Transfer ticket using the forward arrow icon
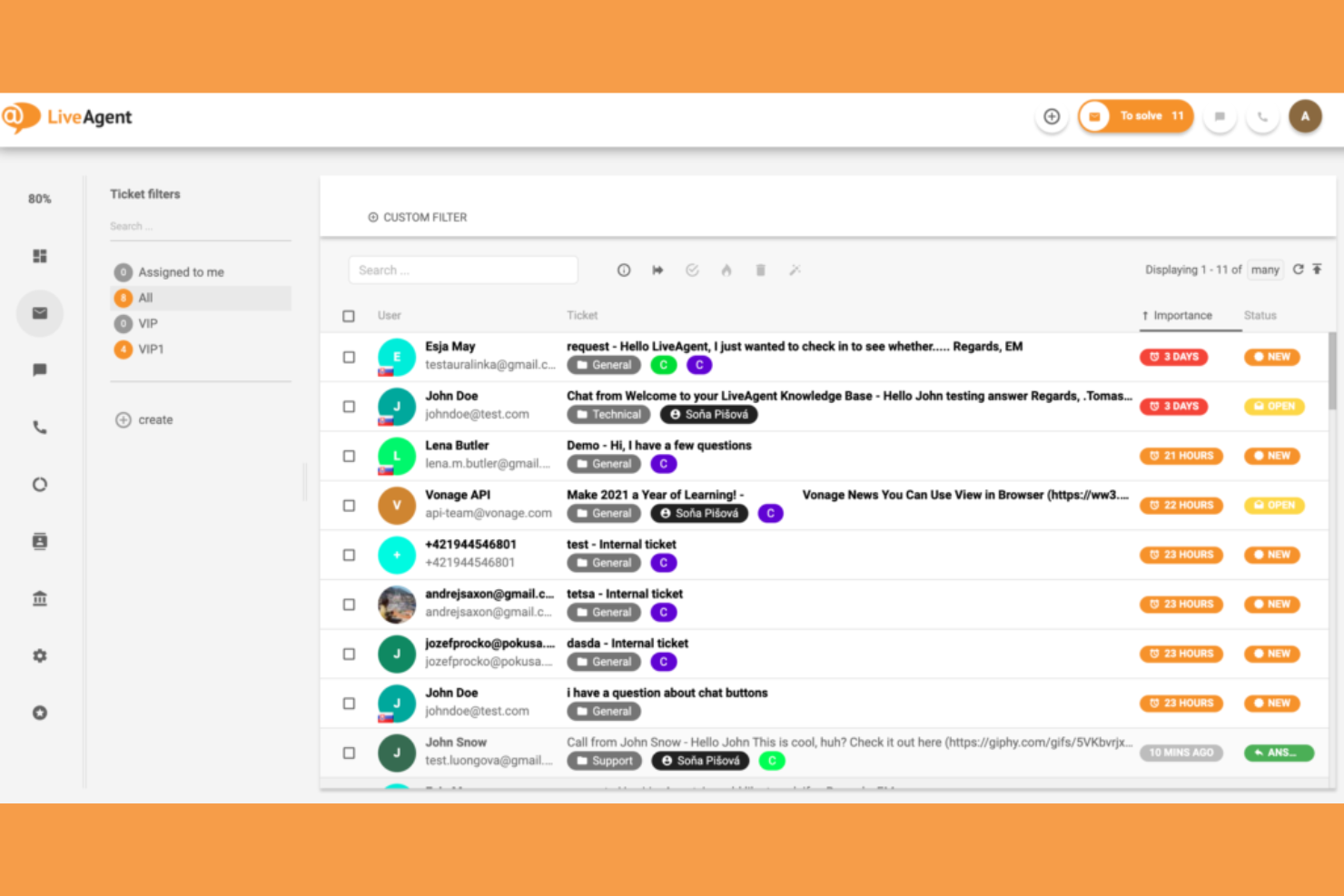1344x896 pixels. pyautogui.click(x=657, y=270)
